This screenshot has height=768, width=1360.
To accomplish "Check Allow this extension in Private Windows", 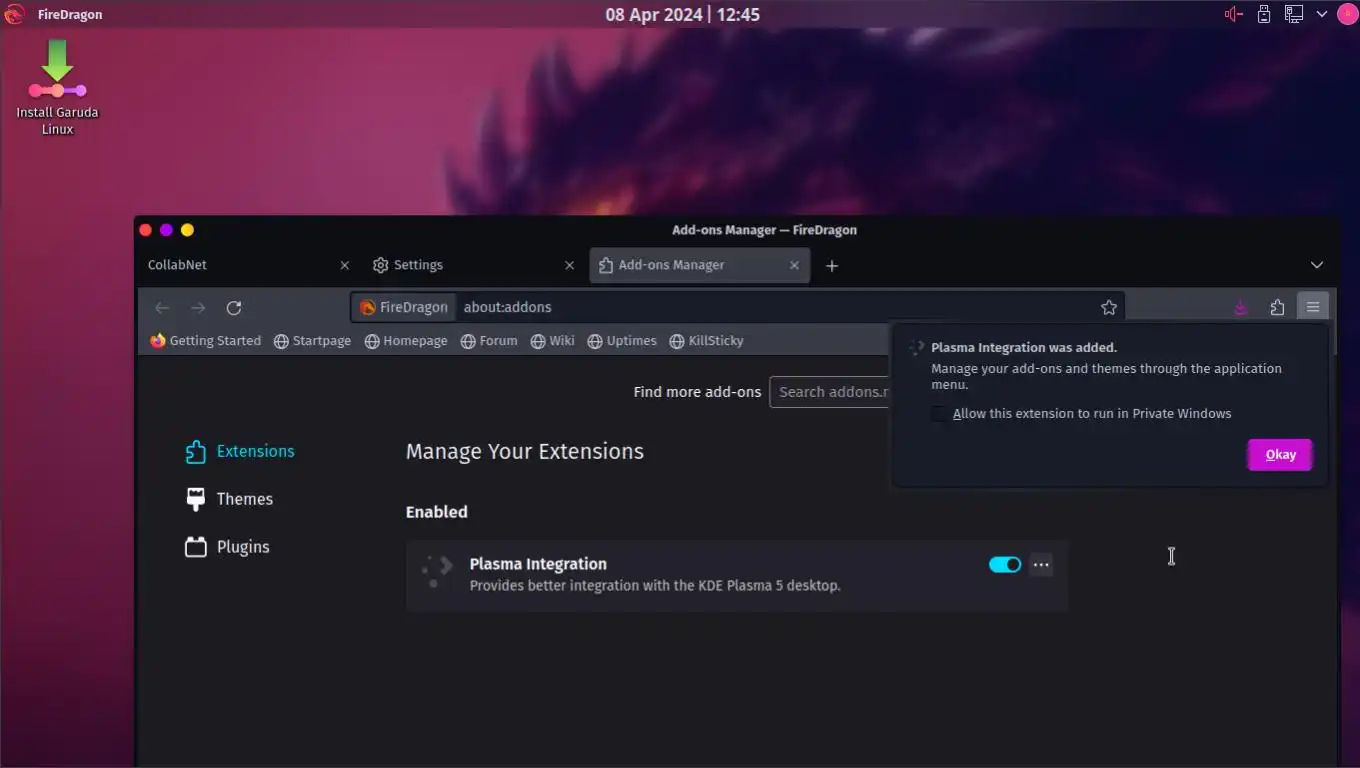I will [x=939, y=414].
